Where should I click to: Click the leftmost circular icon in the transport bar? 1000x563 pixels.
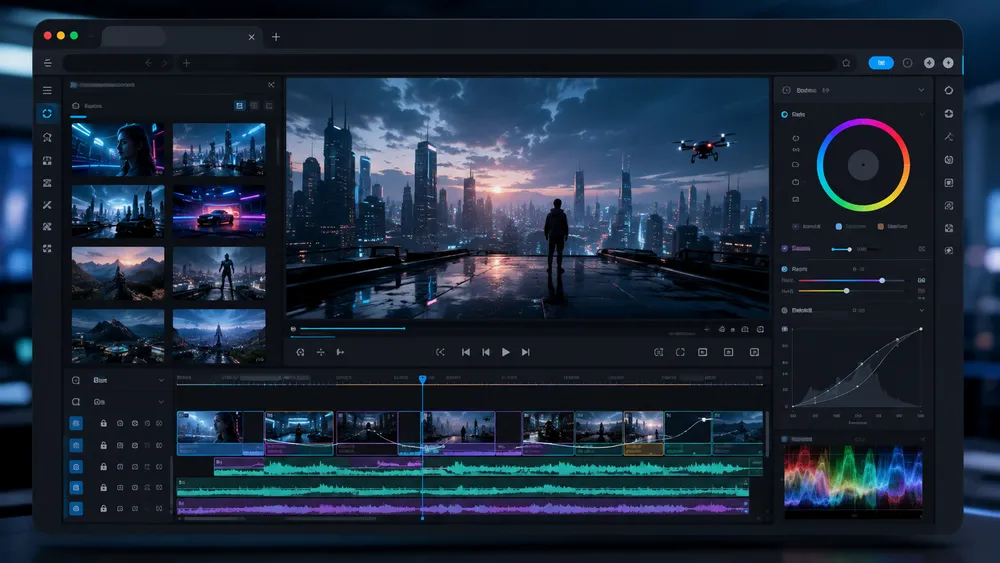300,352
